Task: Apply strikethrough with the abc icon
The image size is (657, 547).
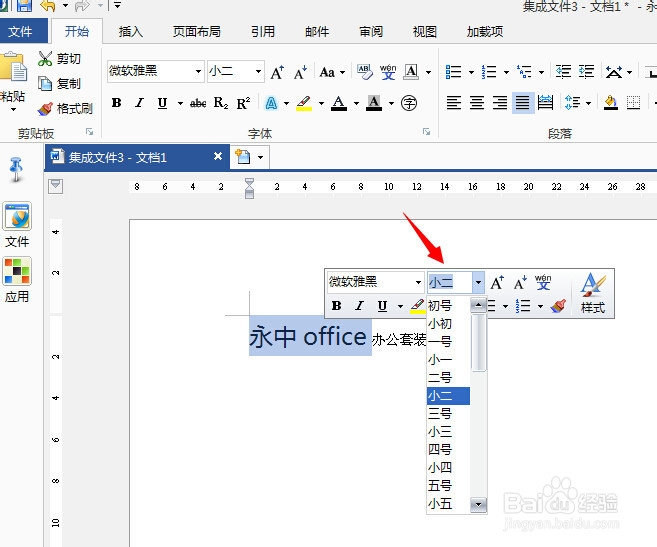Action: [x=198, y=103]
